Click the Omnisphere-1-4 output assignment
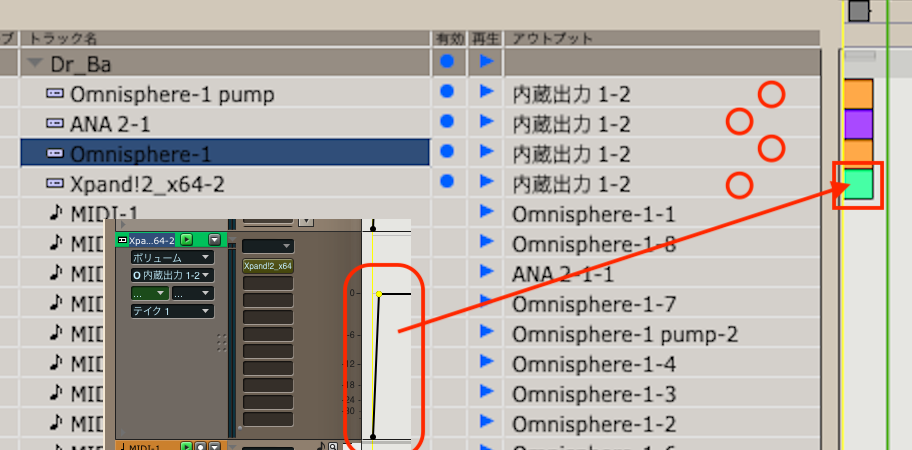This screenshot has height=450, width=912. click(594, 365)
